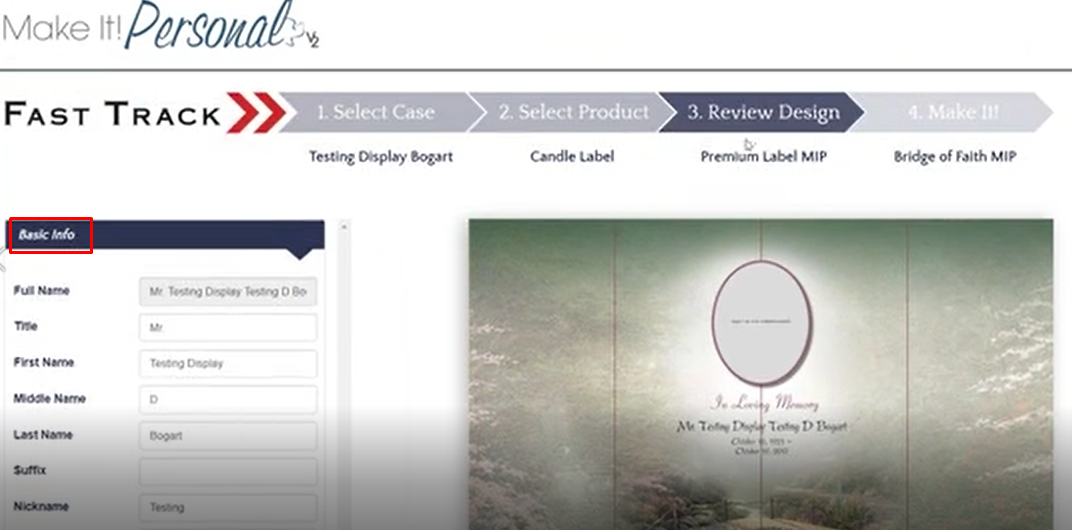
Task: Click the Middle Name field containing D
Action: click(x=228, y=399)
